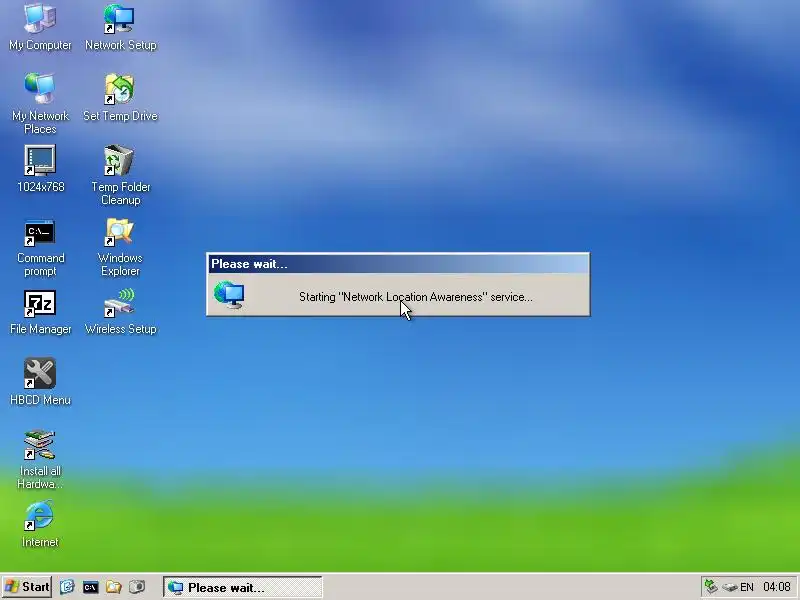Click the network icon in Please wait dialog
The width and height of the screenshot is (800, 600).
pos(229,295)
